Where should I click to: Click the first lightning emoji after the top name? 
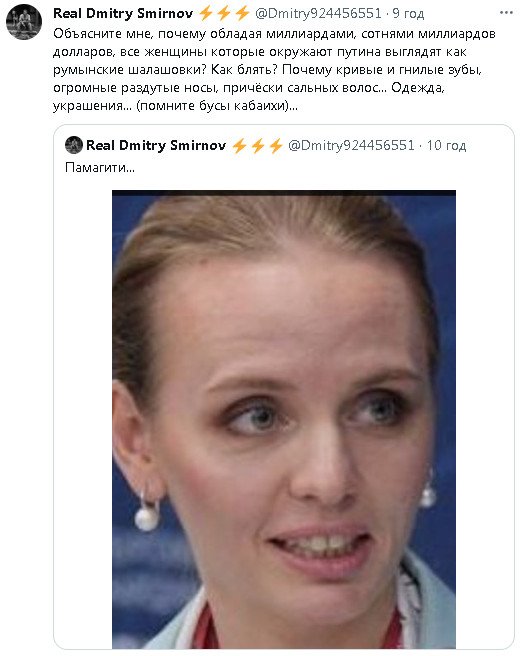[x=205, y=13]
